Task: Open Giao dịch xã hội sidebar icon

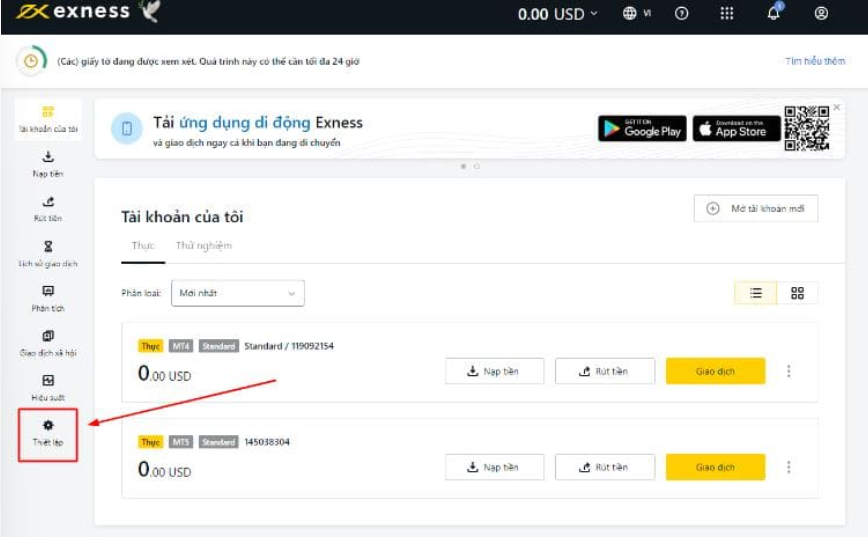Action: click(48, 336)
